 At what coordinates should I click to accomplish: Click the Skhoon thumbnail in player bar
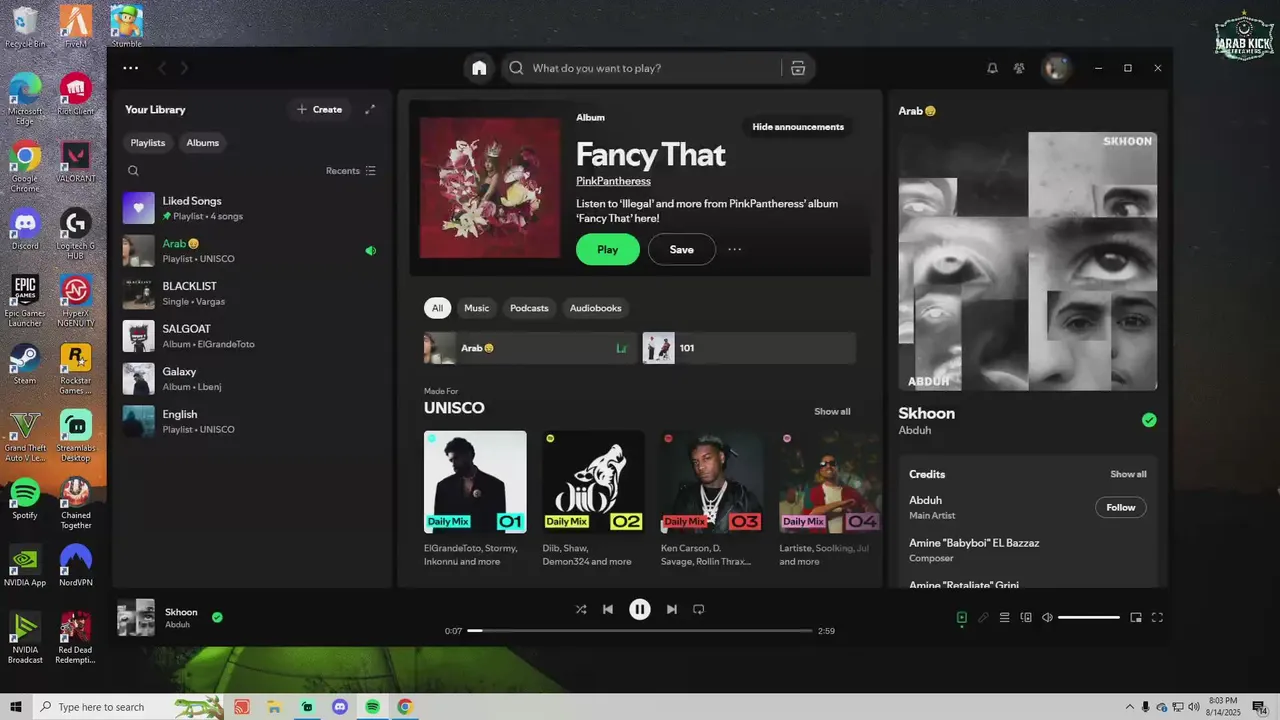coord(136,617)
